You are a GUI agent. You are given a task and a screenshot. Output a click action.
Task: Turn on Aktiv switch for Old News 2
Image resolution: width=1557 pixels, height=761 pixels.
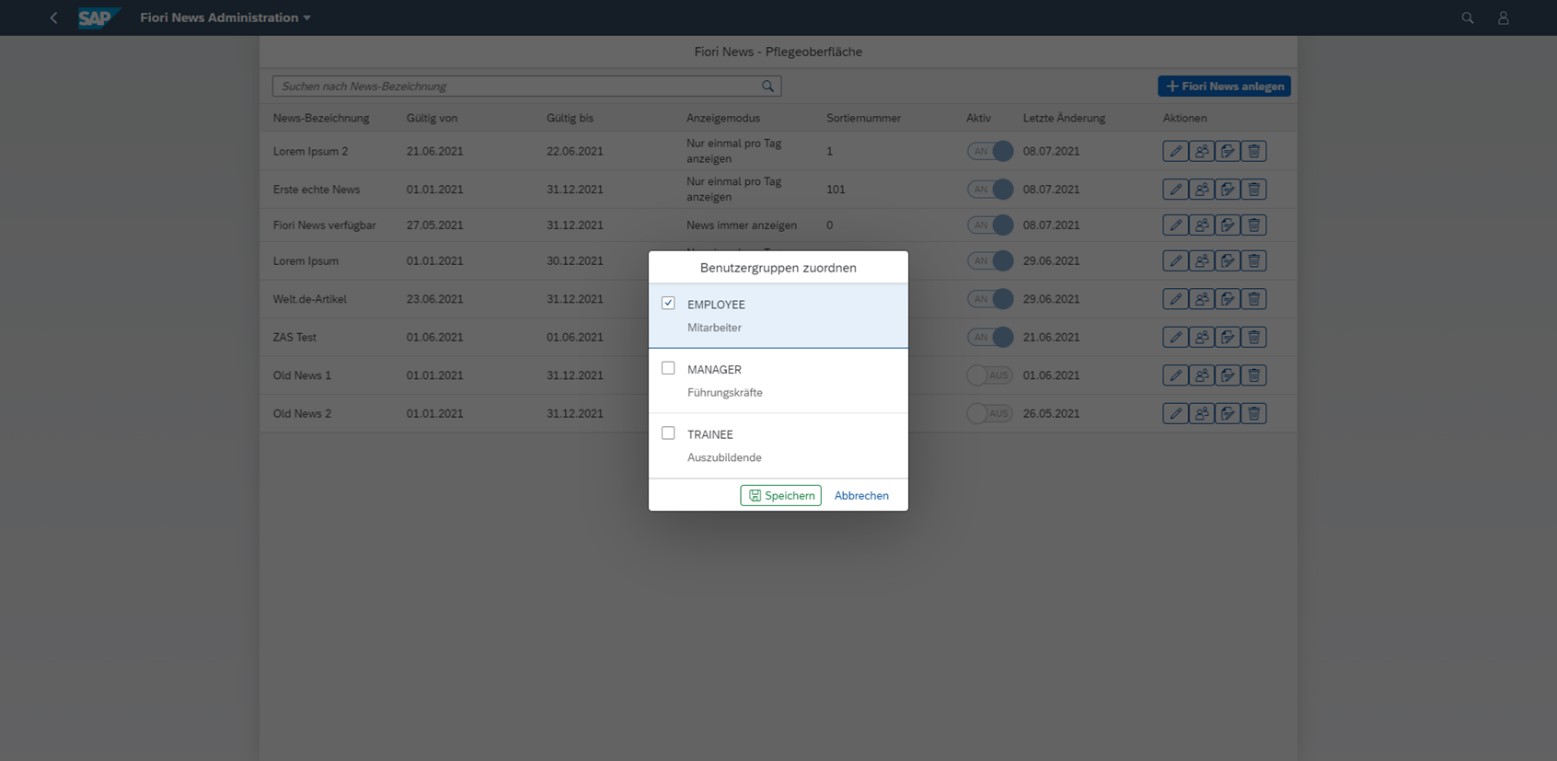[990, 413]
